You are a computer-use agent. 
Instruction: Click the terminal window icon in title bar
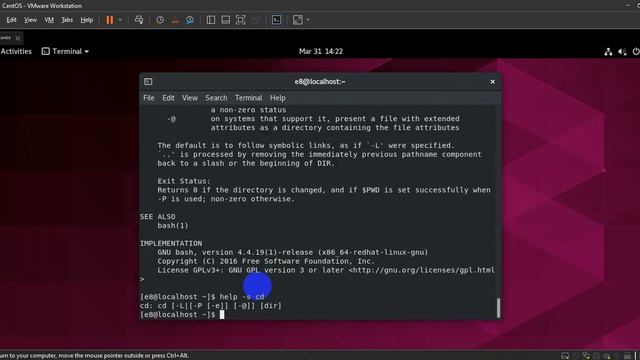[x=148, y=82]
